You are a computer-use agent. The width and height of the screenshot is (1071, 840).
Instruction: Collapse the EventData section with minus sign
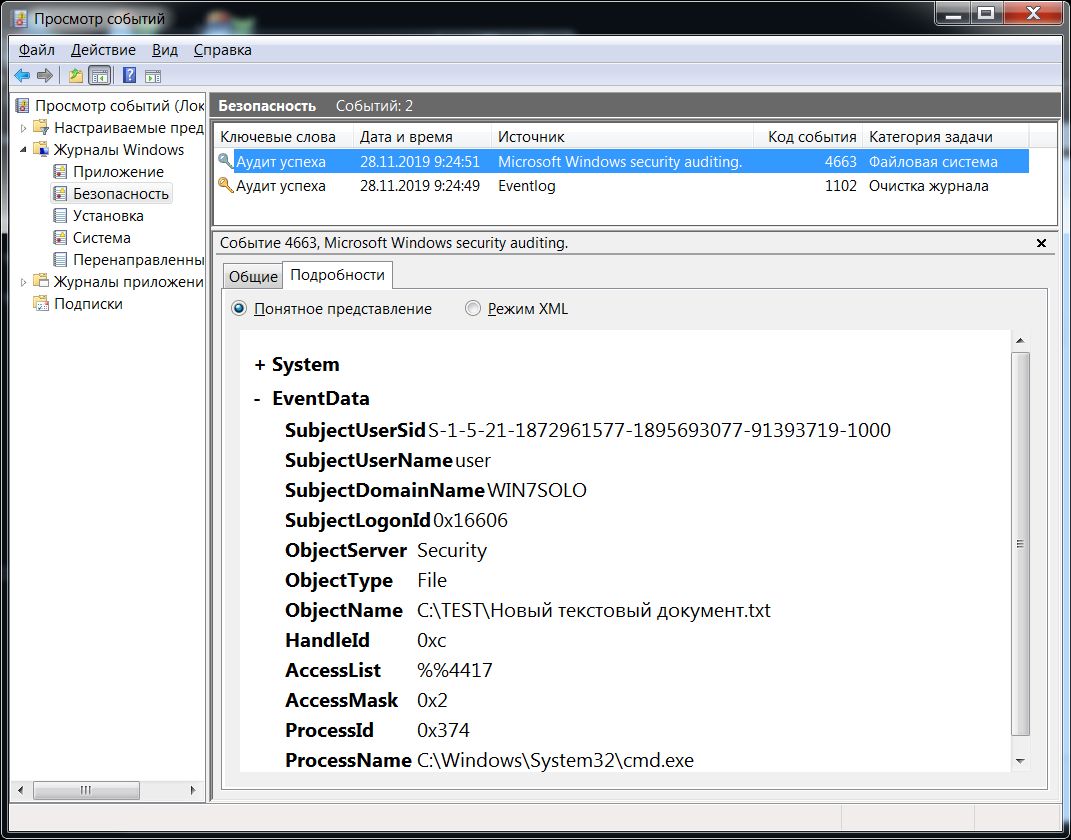point(258,399)
